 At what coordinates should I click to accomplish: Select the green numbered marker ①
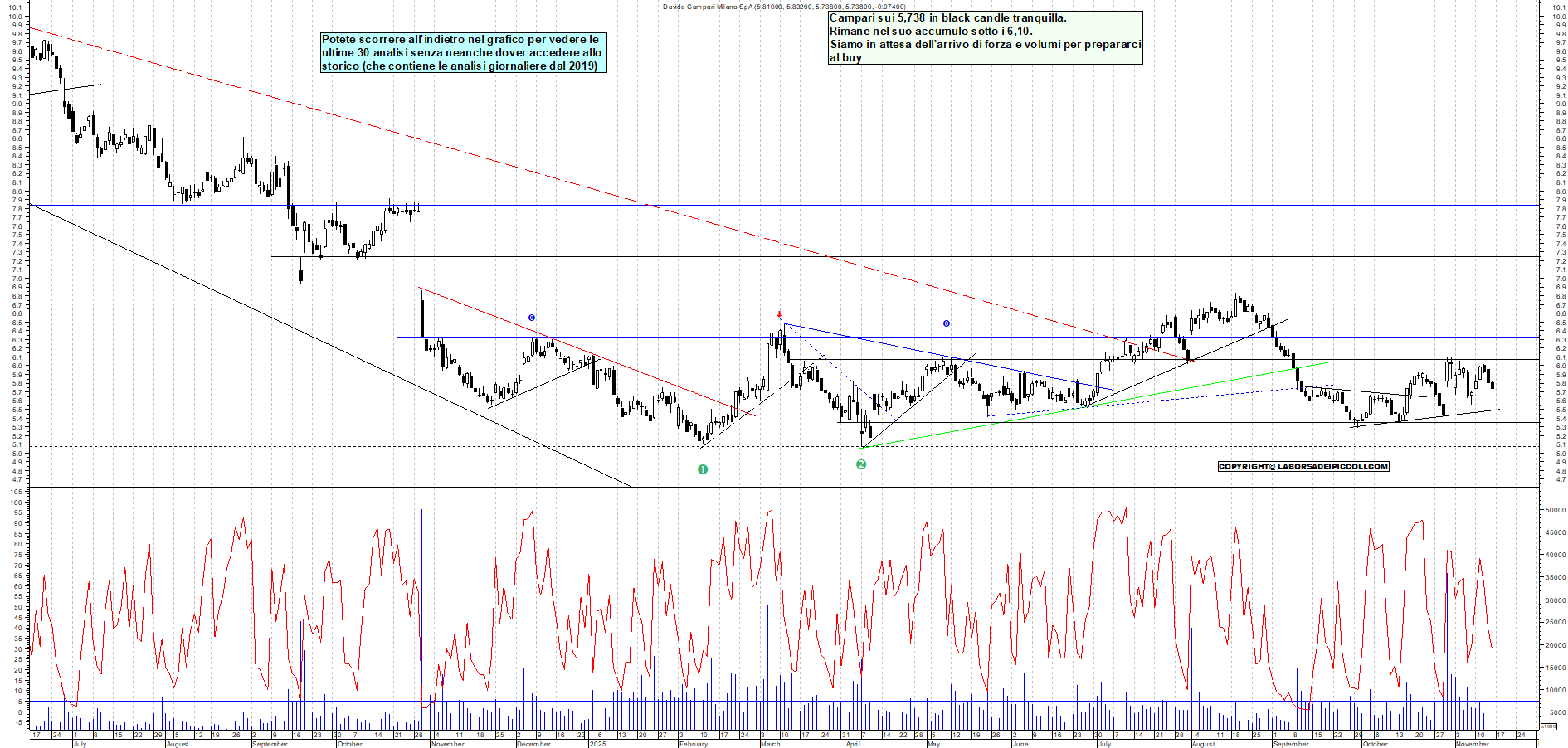(x=704, y=469)
